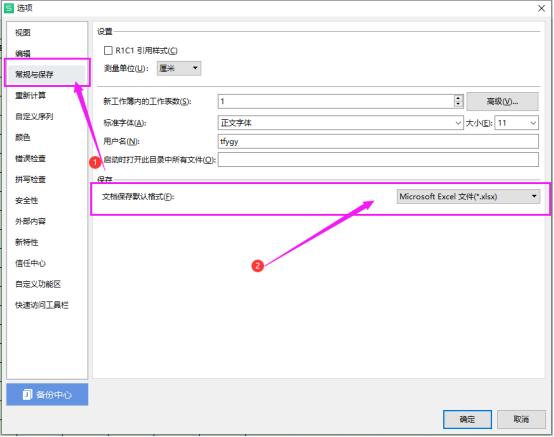Click the backup center document icon
554x437 pixels.
27,394
